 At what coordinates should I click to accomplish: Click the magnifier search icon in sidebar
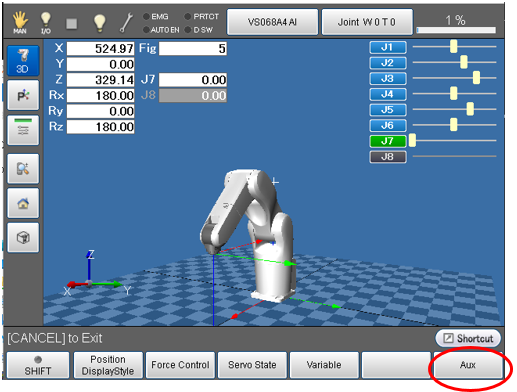pos(23,169)
